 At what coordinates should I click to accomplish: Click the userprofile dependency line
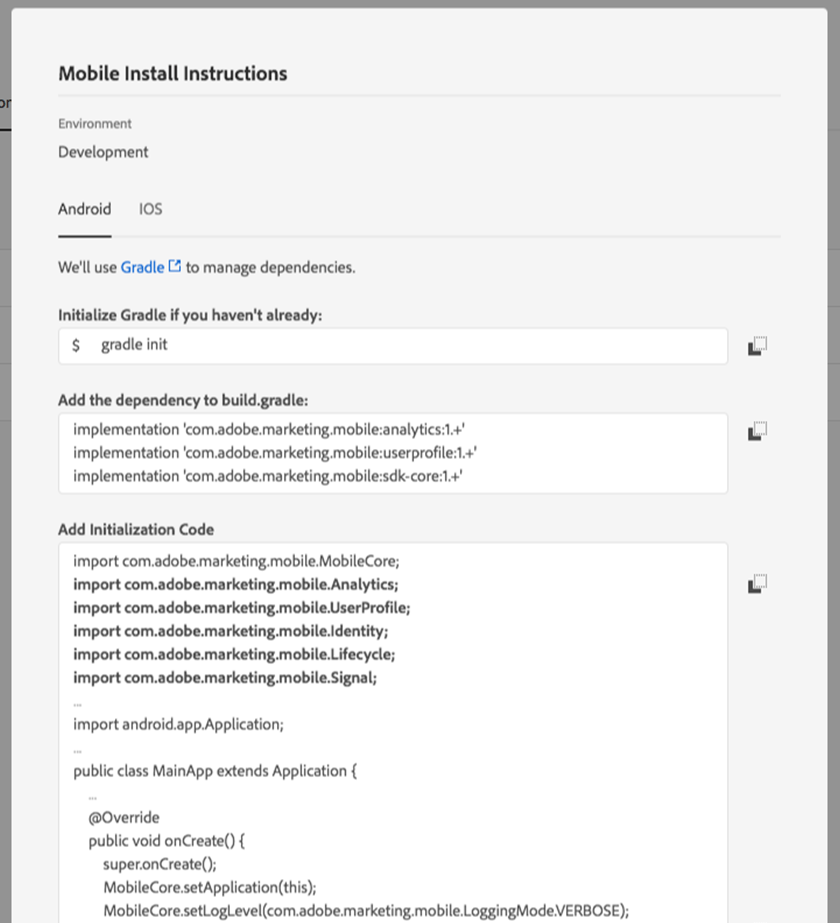(x=275, y=453)
